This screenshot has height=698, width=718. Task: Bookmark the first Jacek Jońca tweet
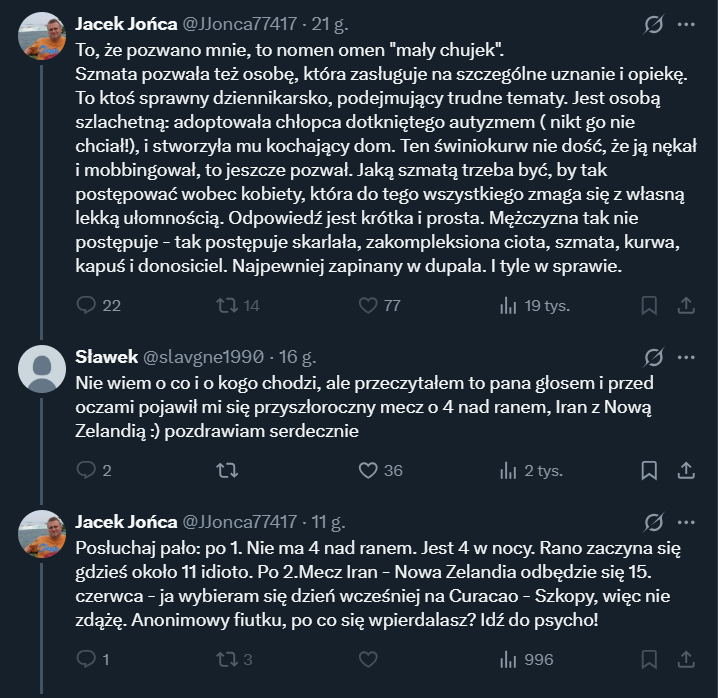pyautogui.click(x=649, y=305)
